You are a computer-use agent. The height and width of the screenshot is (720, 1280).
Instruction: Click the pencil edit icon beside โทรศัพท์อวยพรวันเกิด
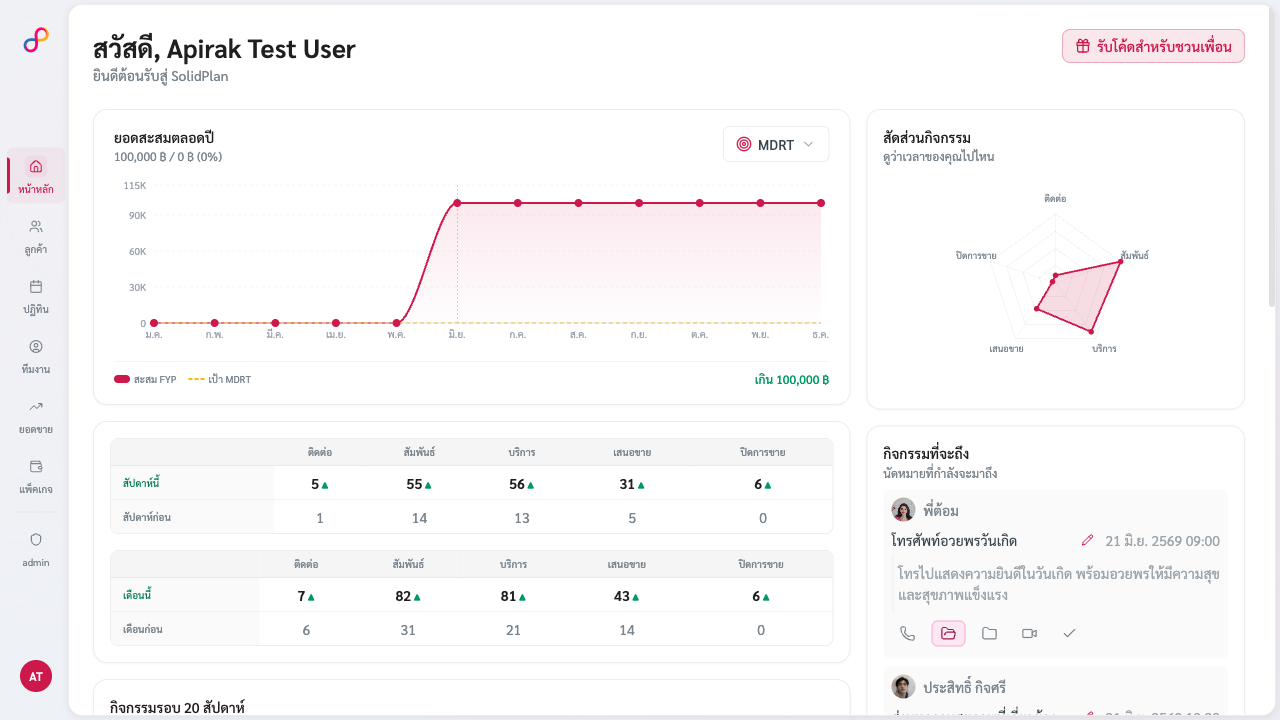coord(1088,541)
